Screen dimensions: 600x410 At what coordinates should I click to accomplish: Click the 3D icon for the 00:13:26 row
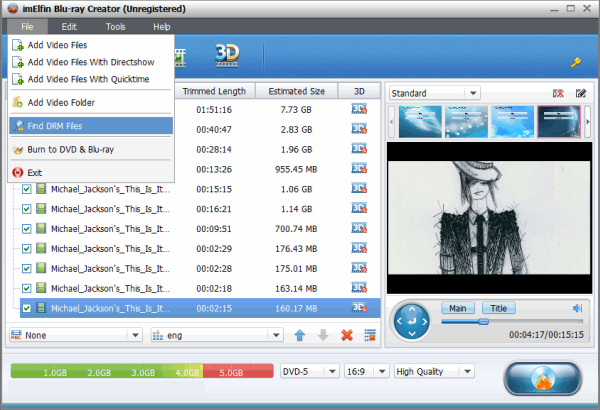coord(359,169)
